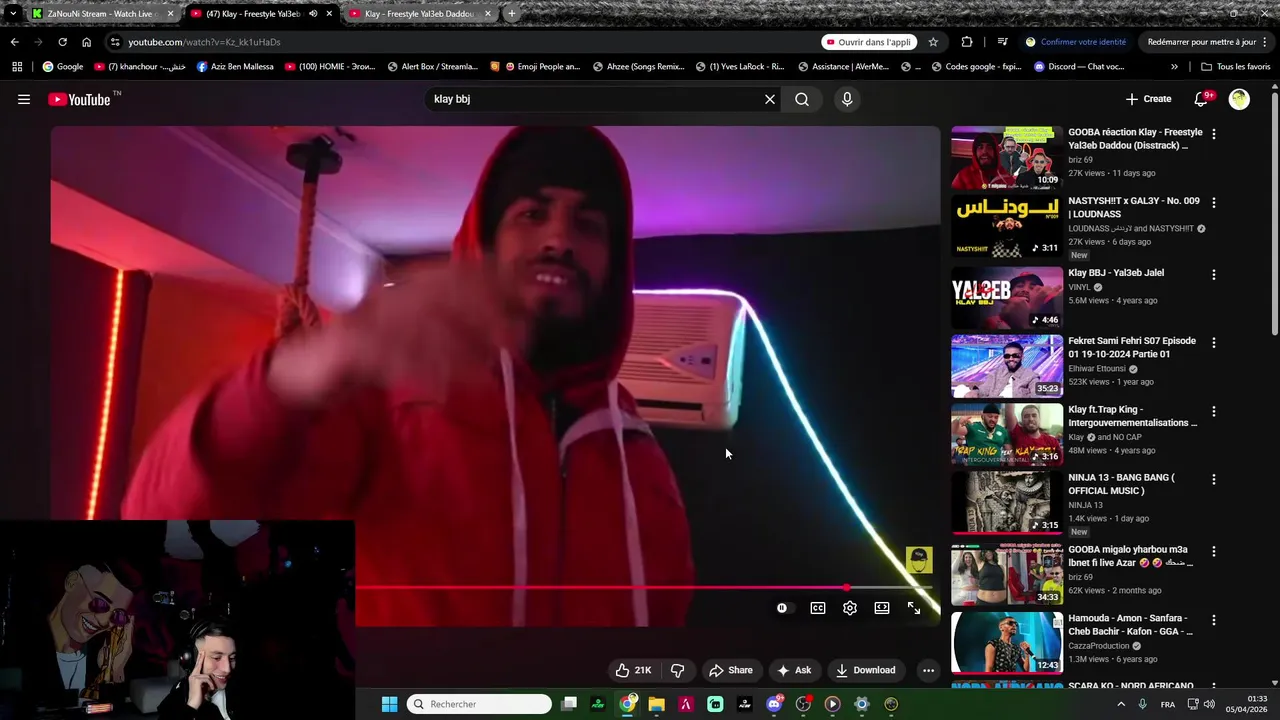Open the browser apps grid icon

(x=17, y=67)
